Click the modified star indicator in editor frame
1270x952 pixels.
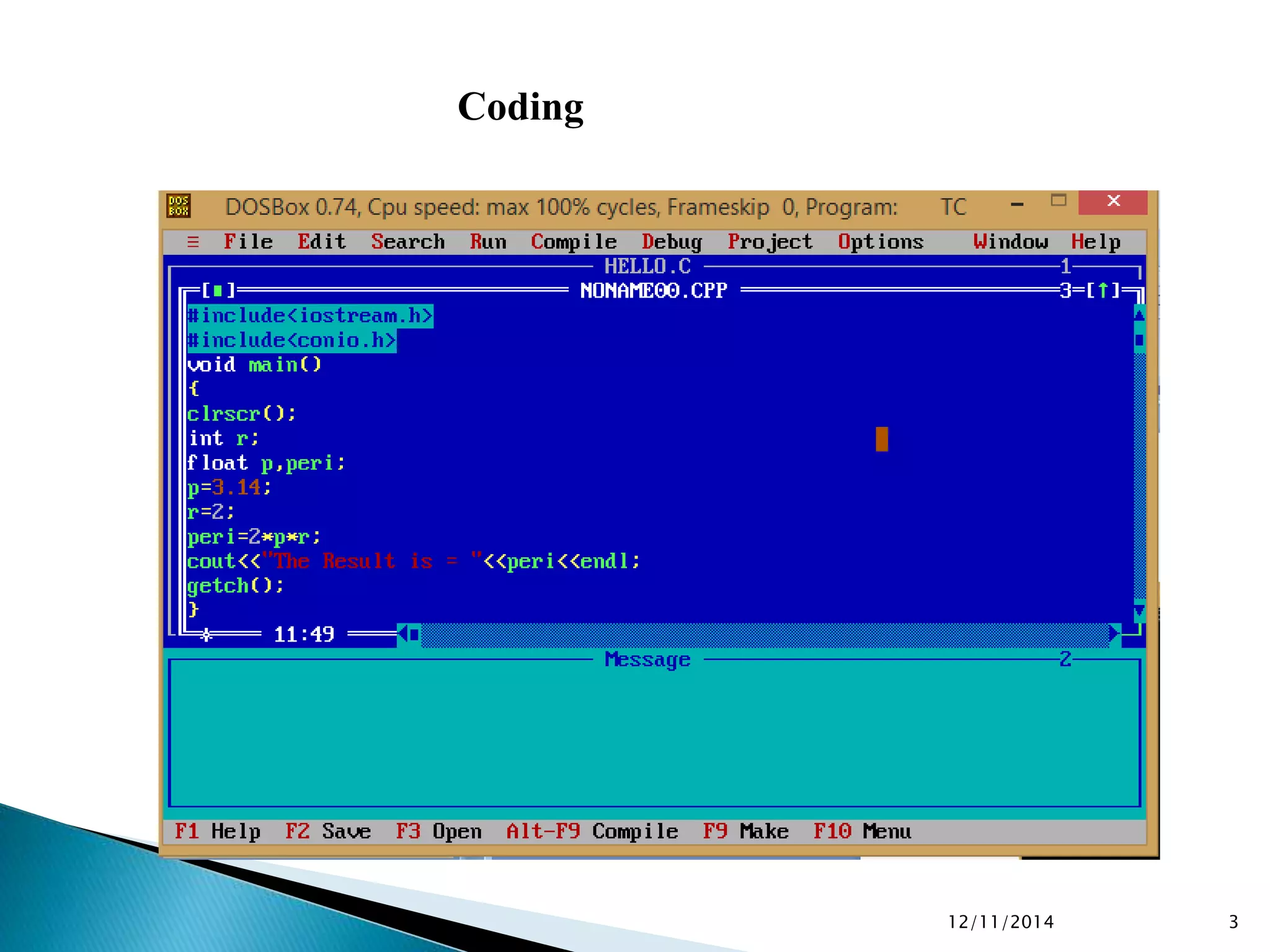point(206,635)
